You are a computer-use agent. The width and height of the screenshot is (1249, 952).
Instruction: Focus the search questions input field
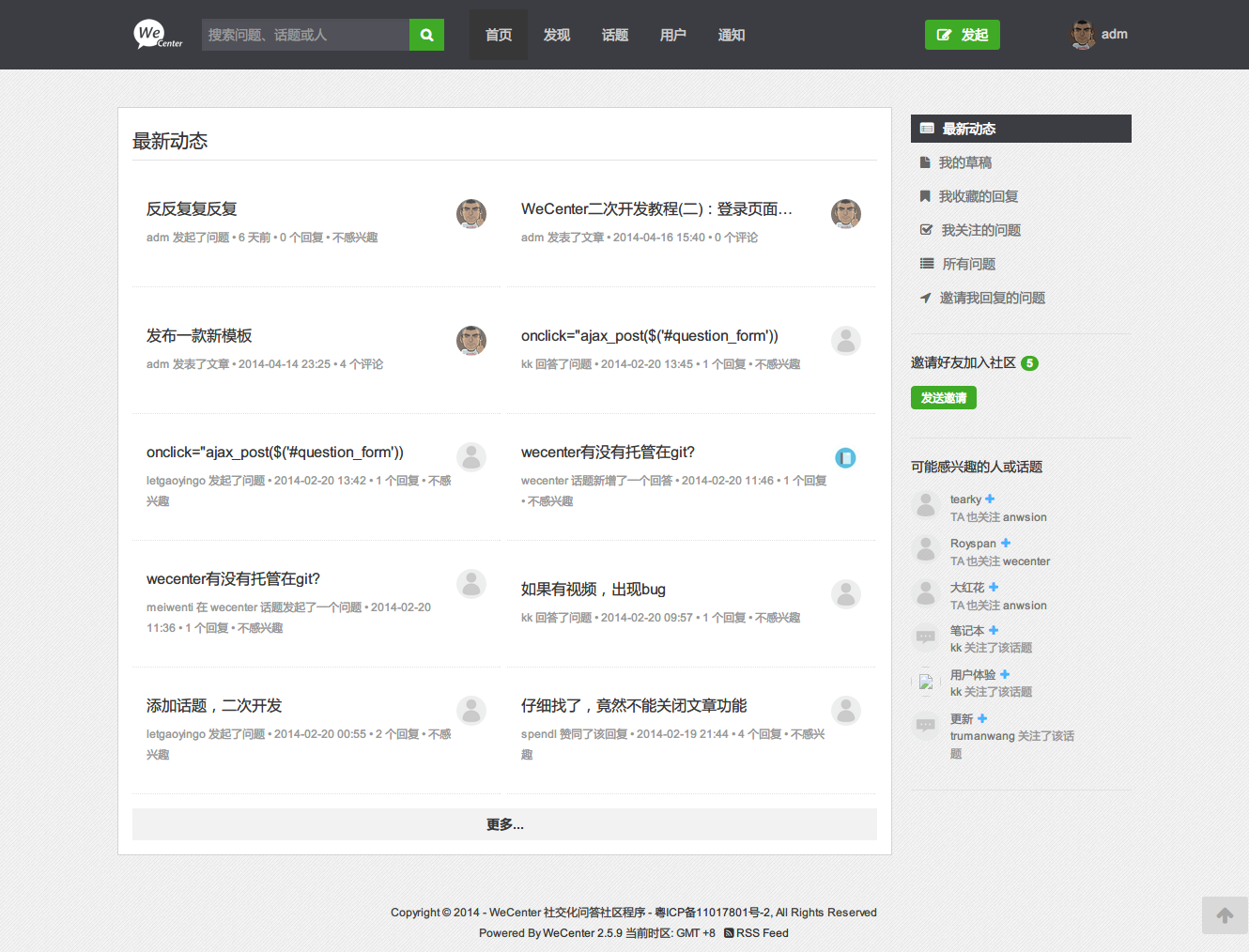point(305,35)
